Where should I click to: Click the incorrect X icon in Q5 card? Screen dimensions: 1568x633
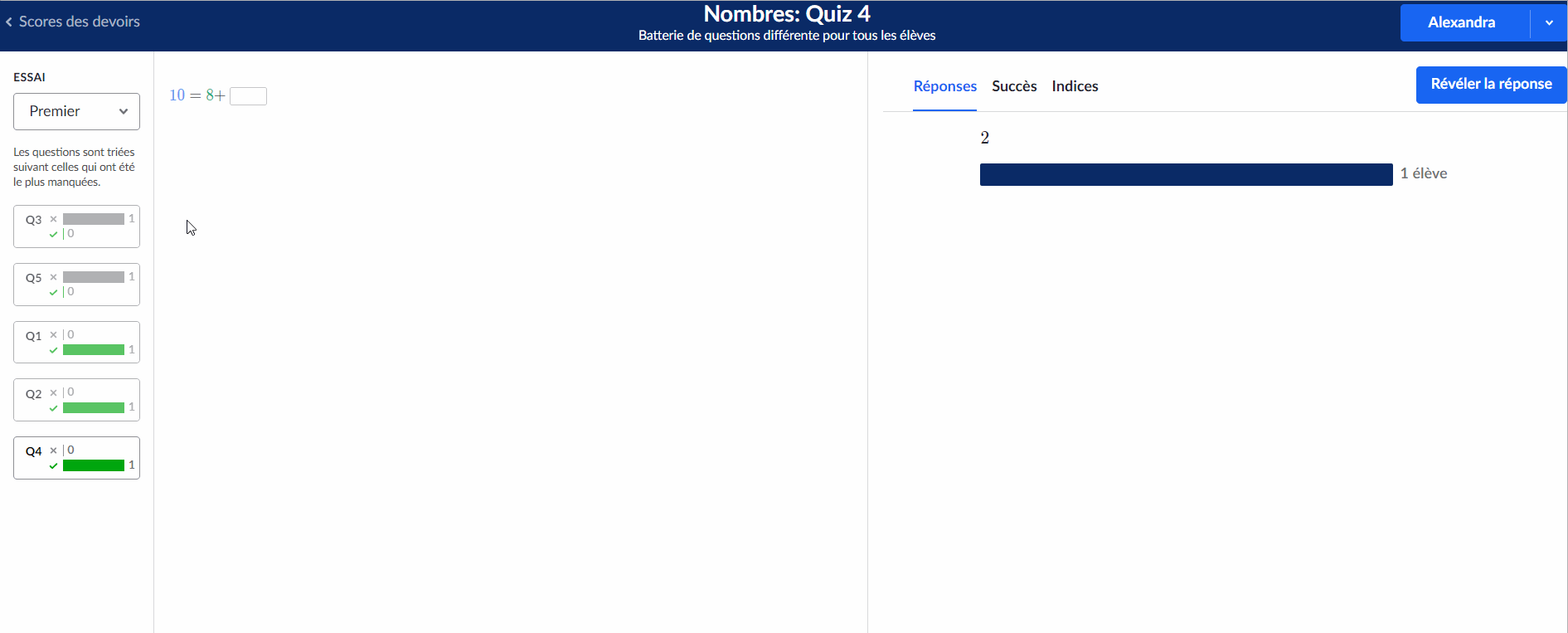click(x=53, y=277)
